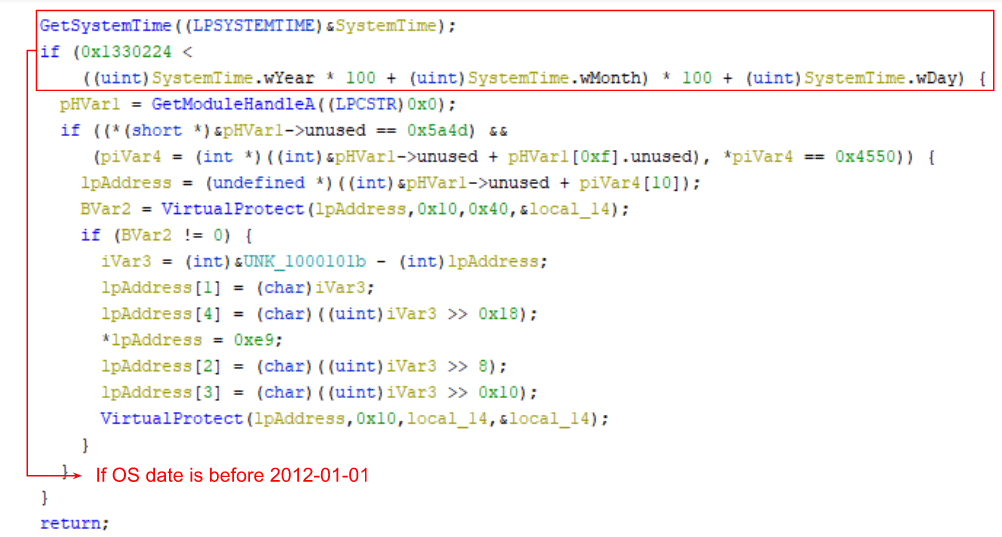Select the 0x4550 PE signature constant
The width and height of the screenshot is (1002, 537).
click(866, 157)
